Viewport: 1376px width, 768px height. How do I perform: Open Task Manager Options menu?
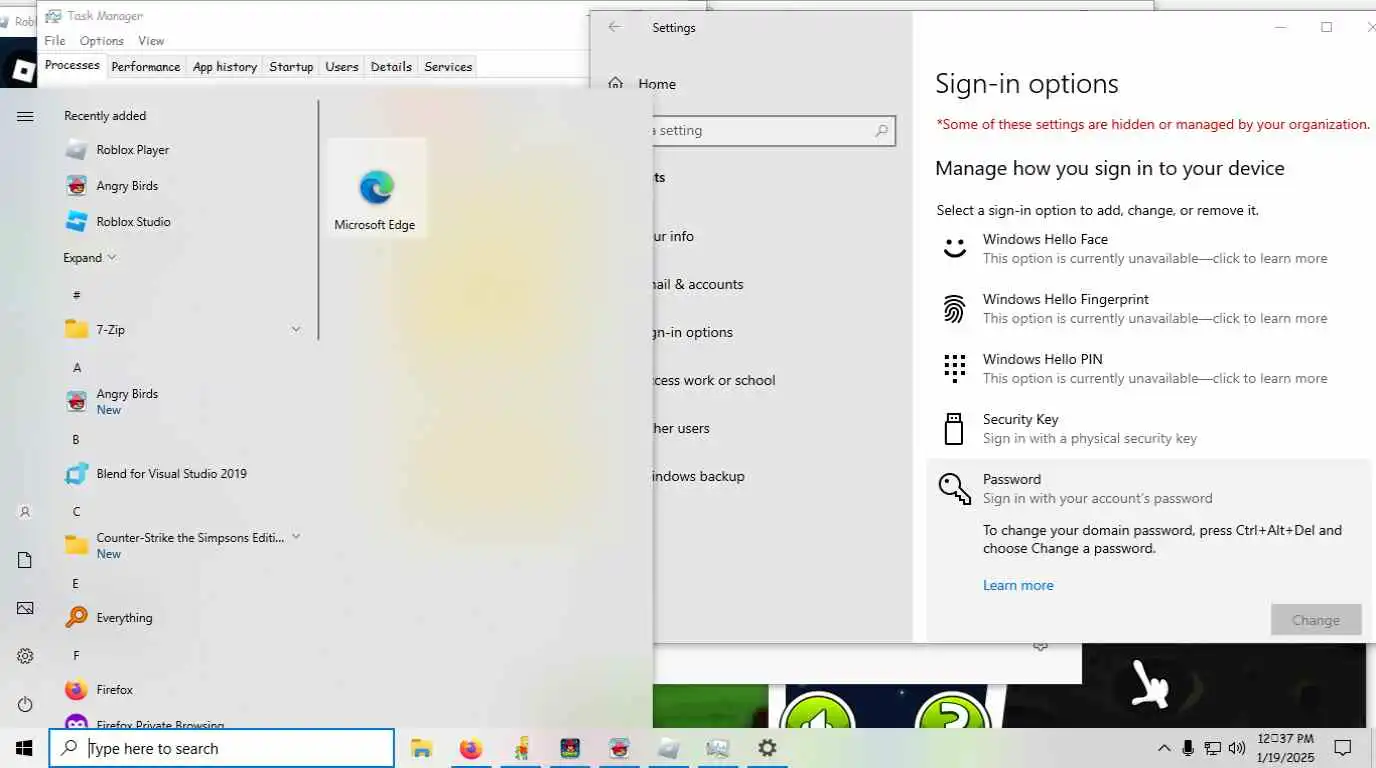(102, 41)
